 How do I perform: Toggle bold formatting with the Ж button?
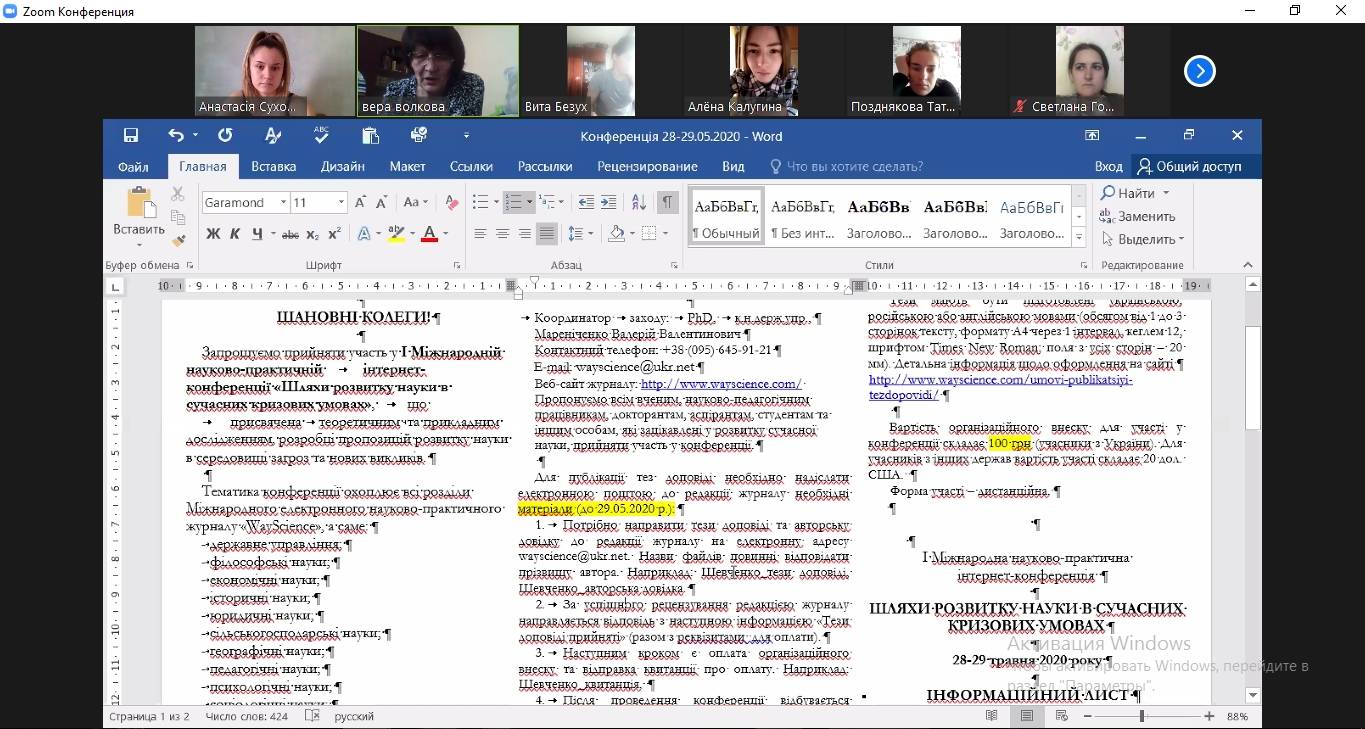coord(213,234)
